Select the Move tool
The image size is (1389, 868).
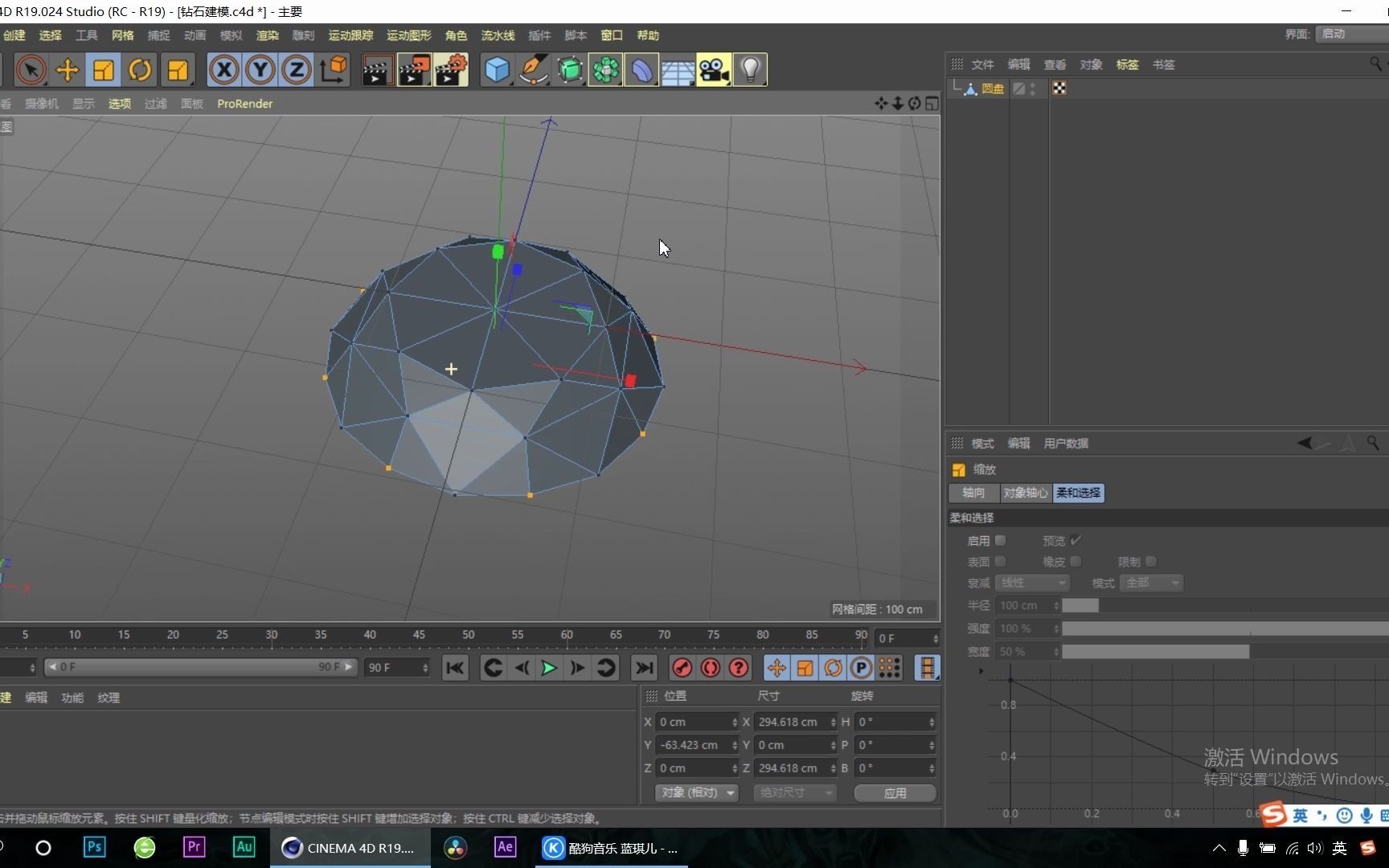pos(68,70)
